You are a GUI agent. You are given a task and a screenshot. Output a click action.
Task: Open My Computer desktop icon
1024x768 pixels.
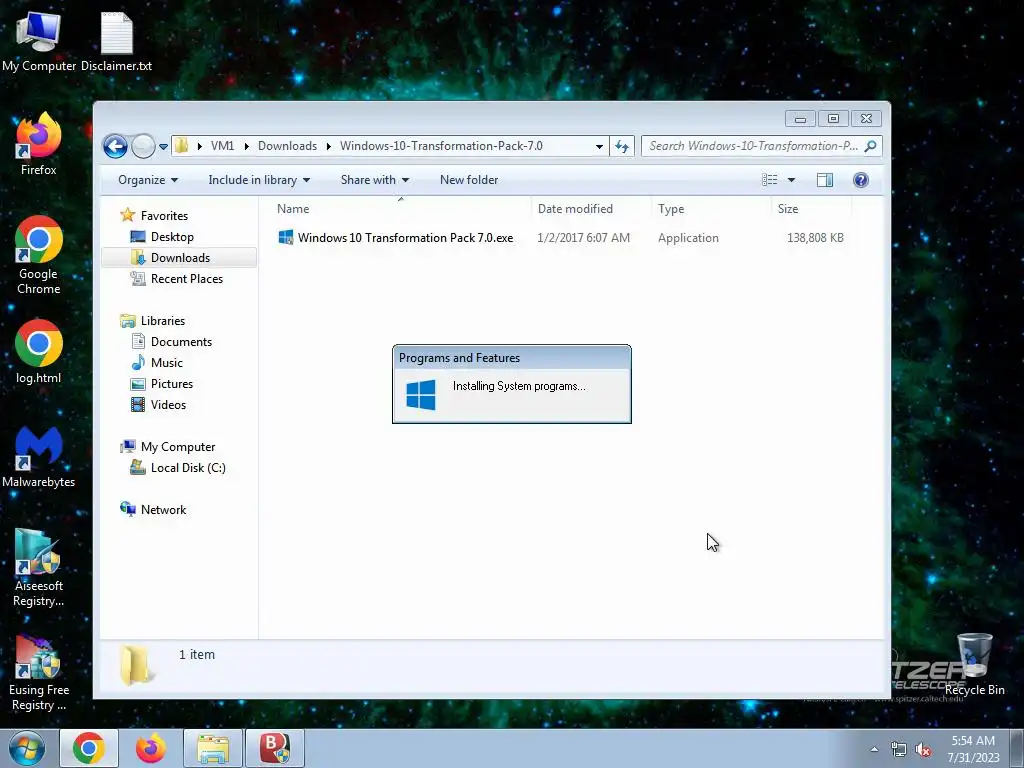click(39, 42)
